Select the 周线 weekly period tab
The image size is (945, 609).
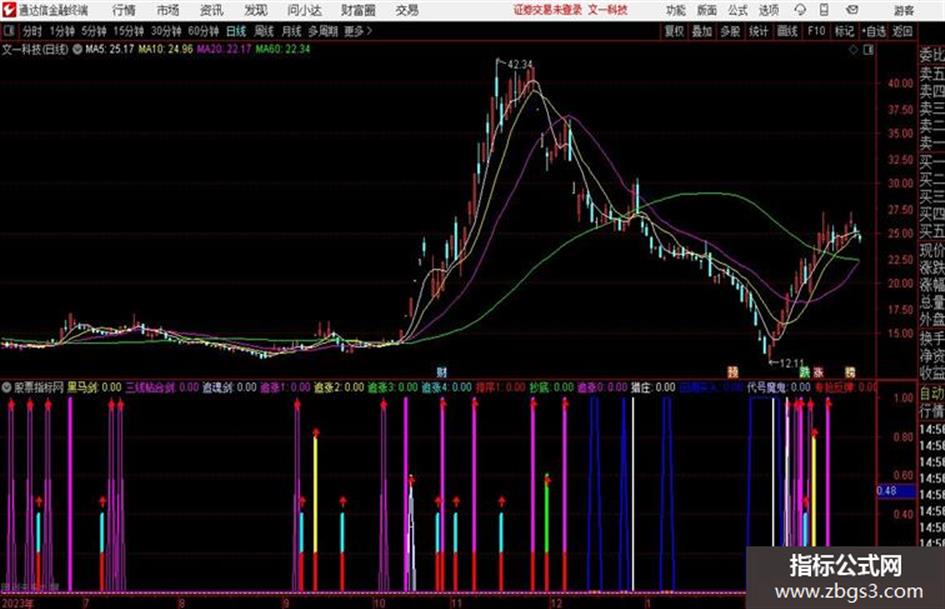264,31
